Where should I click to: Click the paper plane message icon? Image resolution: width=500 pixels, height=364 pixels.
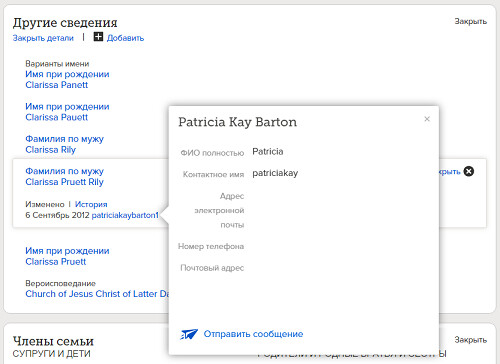click(x=189, y=334)
